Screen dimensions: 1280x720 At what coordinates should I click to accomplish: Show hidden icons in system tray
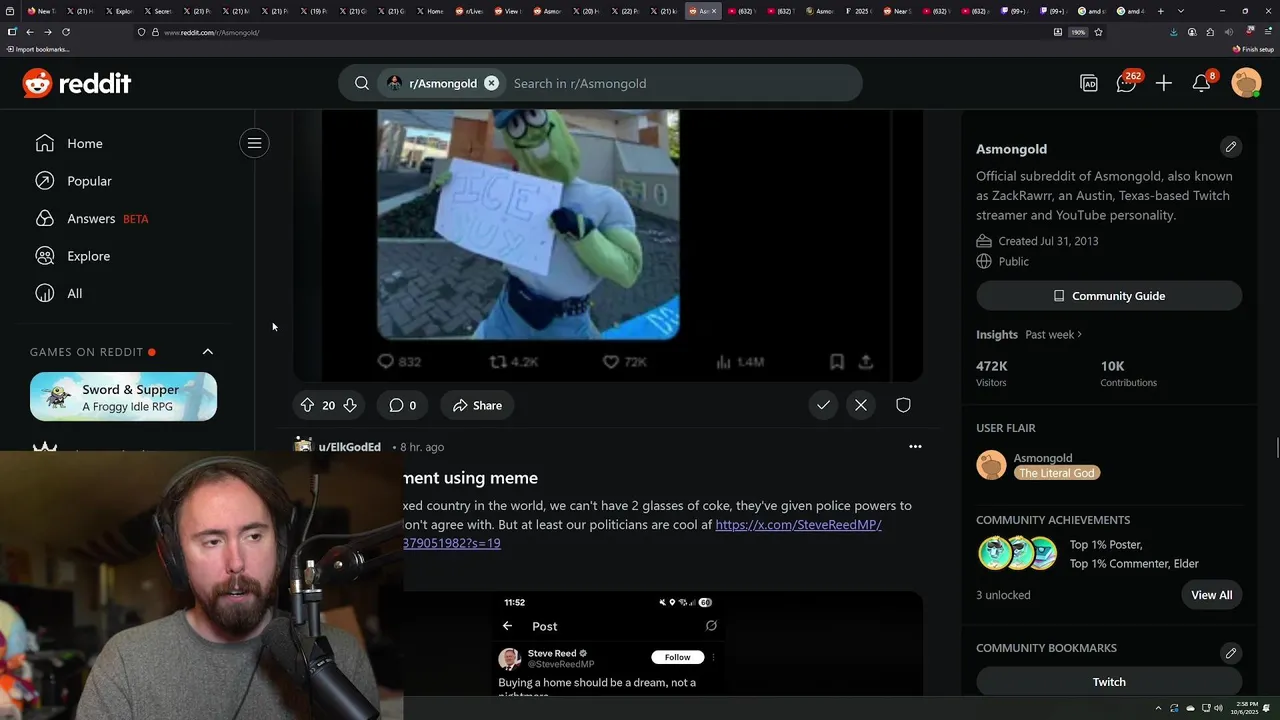(1158, 708)
